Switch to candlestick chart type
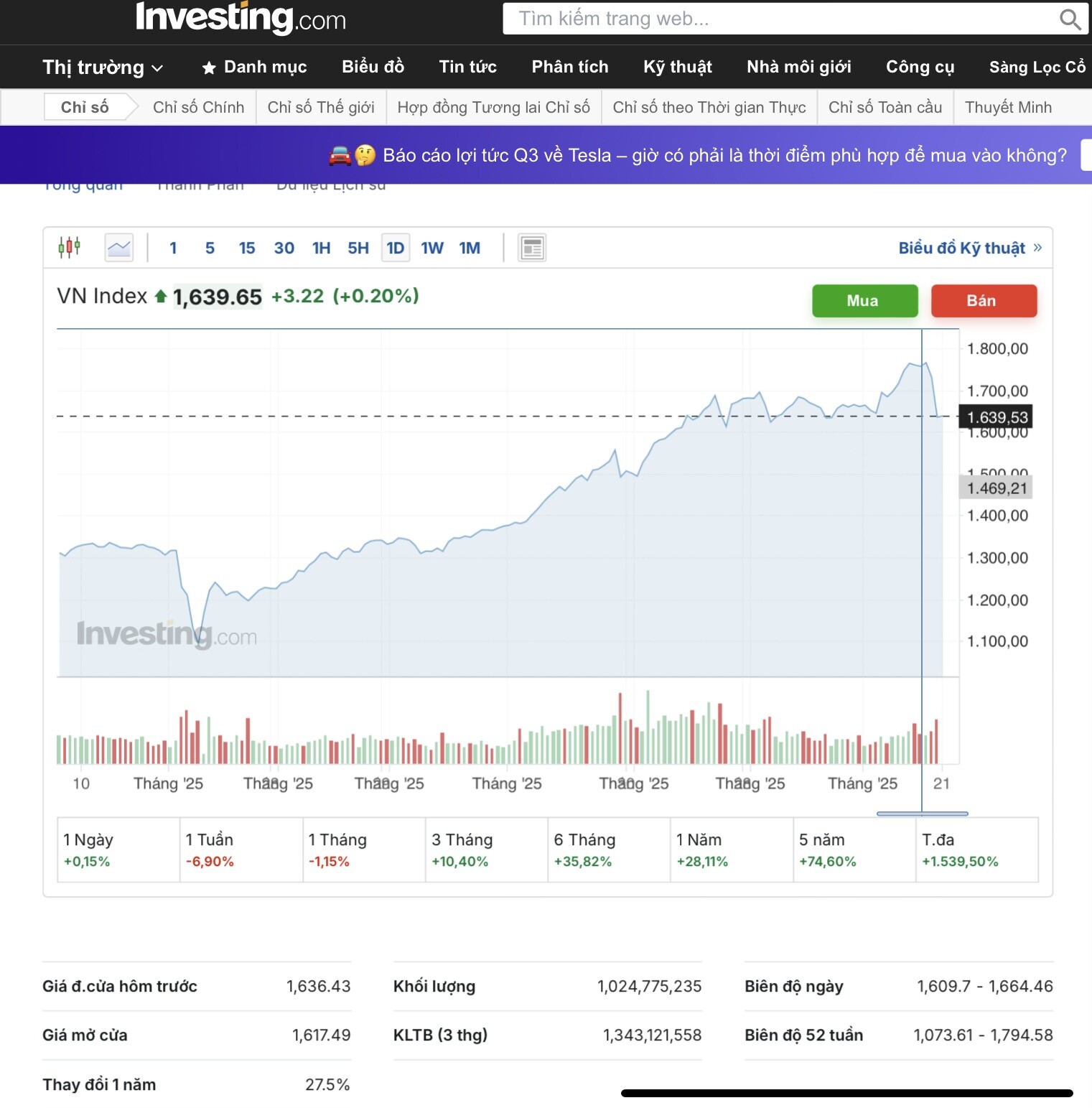The width and height of the screenshot is (1092, 1108). pyautogui.click(x=69, y=248)
